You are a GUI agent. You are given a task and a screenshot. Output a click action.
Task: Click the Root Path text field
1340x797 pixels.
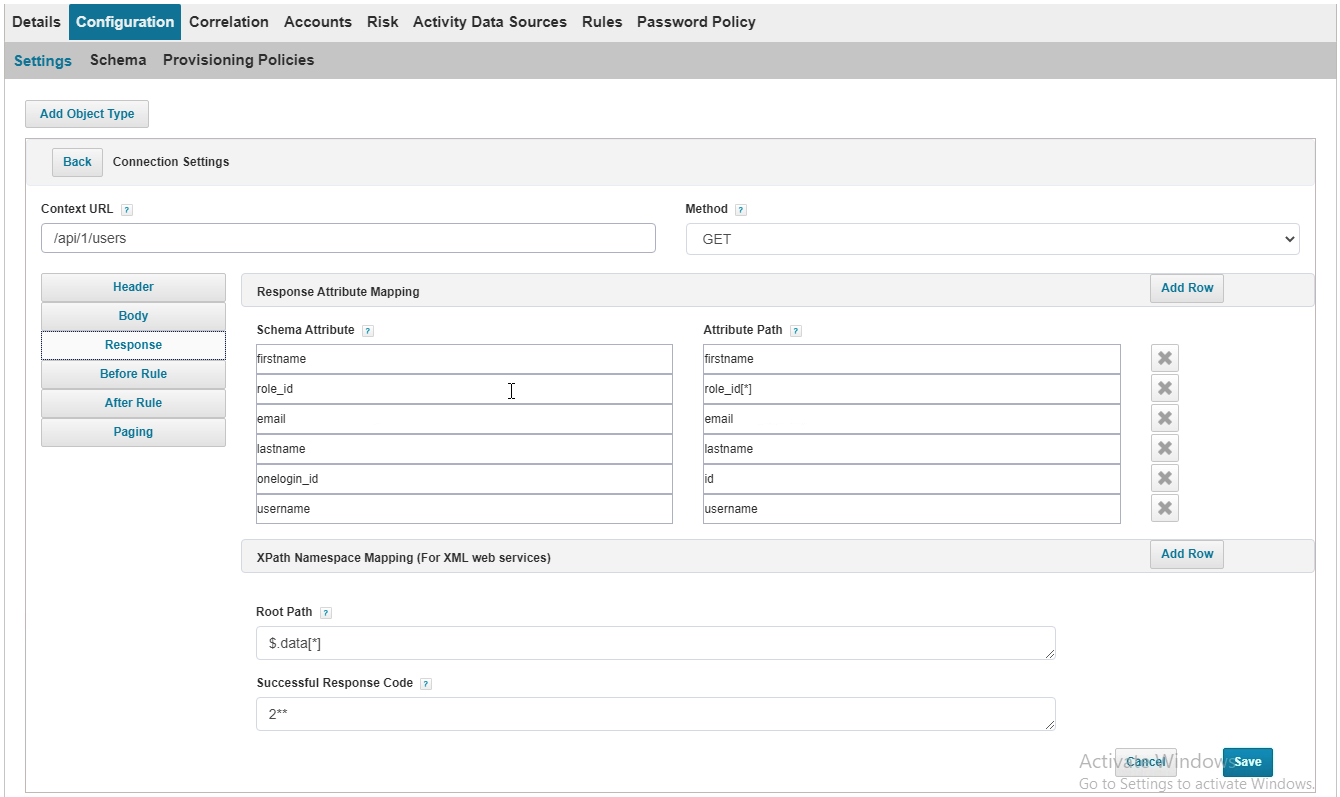point(656,643)
